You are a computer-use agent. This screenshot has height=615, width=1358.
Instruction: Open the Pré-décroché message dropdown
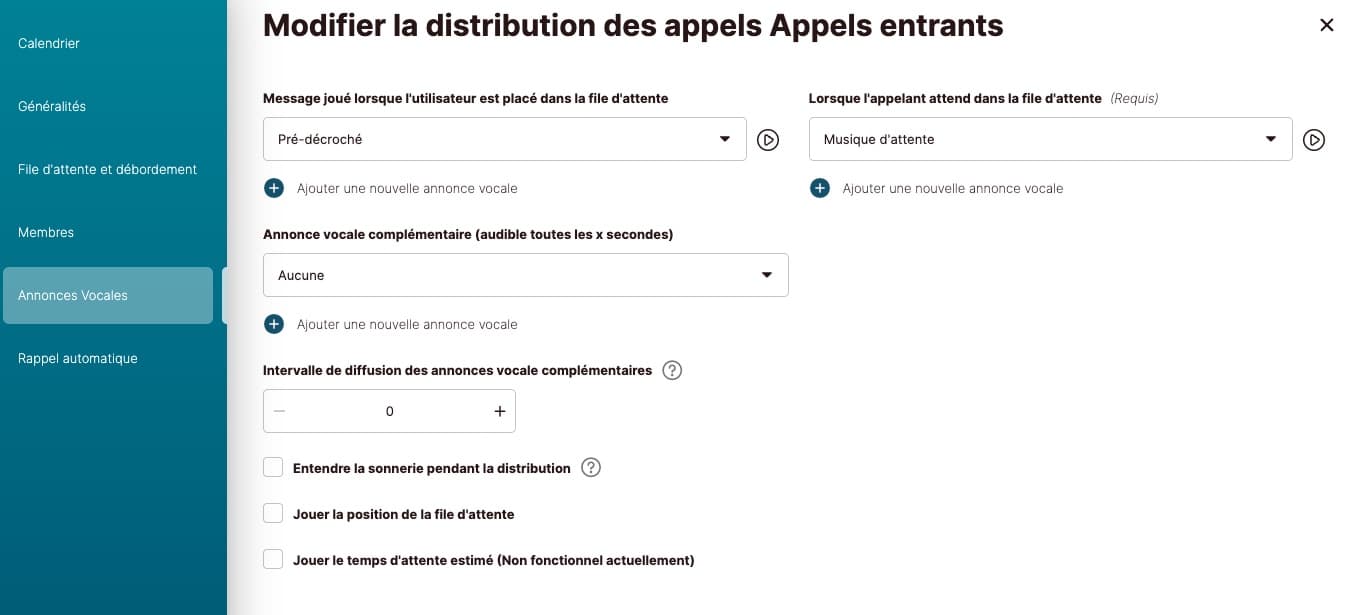pyautogui.click(x=504, y=139)
